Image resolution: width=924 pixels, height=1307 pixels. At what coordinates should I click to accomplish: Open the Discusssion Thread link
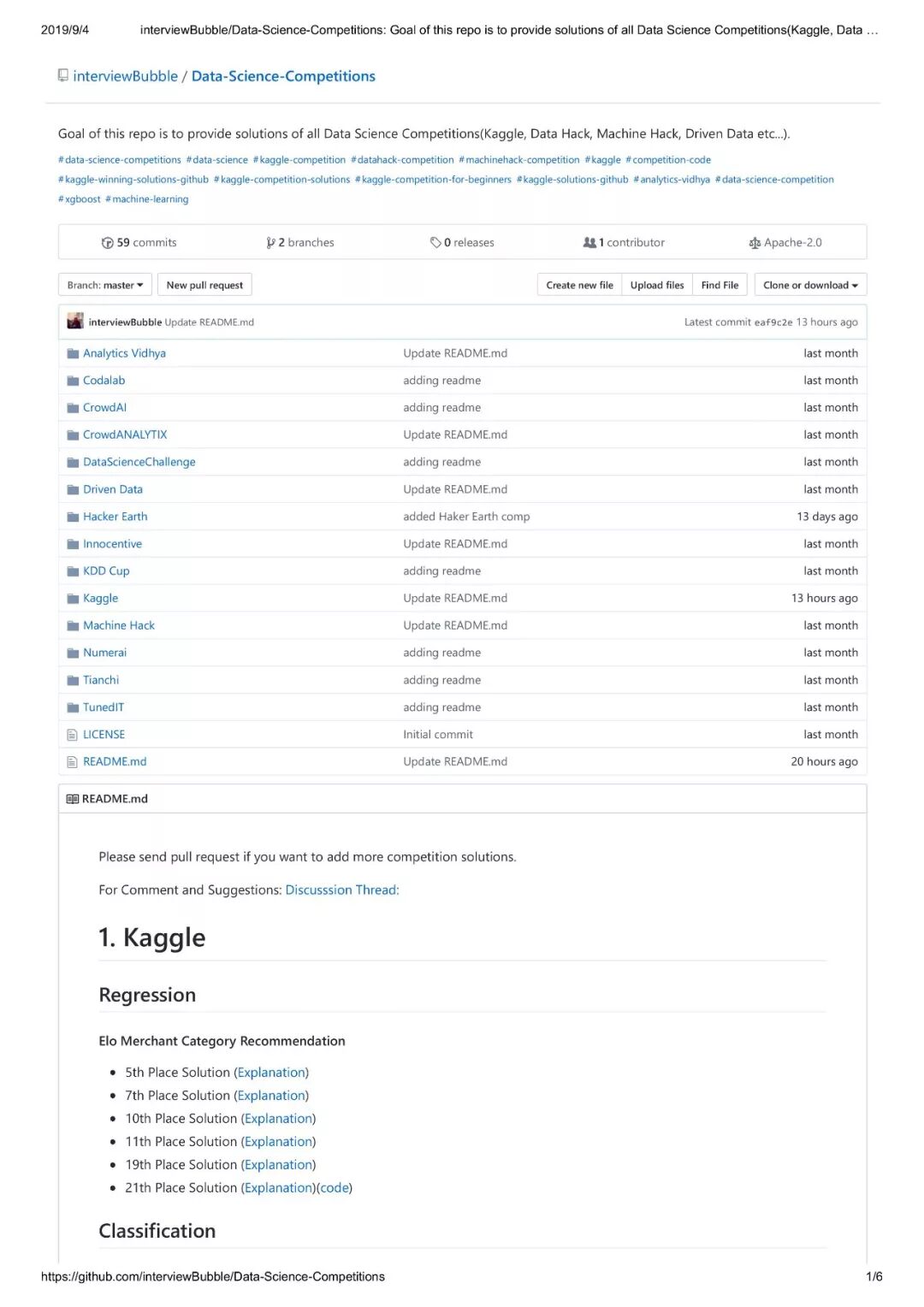[342, 890]
